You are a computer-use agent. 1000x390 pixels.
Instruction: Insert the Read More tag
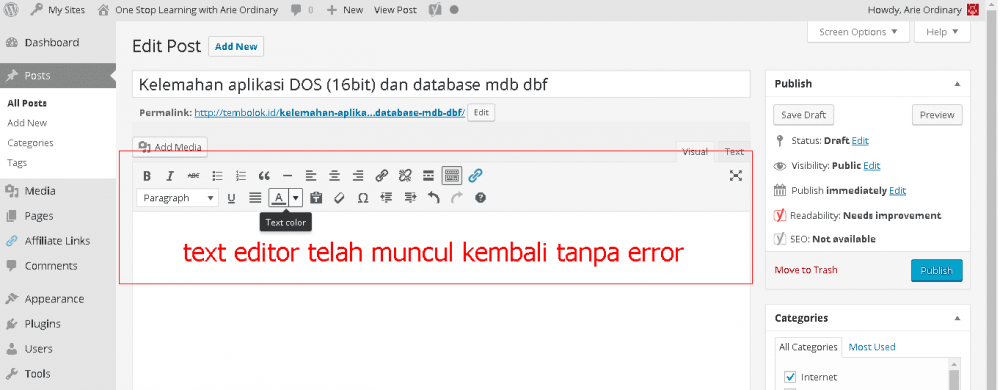click(429, 176)
